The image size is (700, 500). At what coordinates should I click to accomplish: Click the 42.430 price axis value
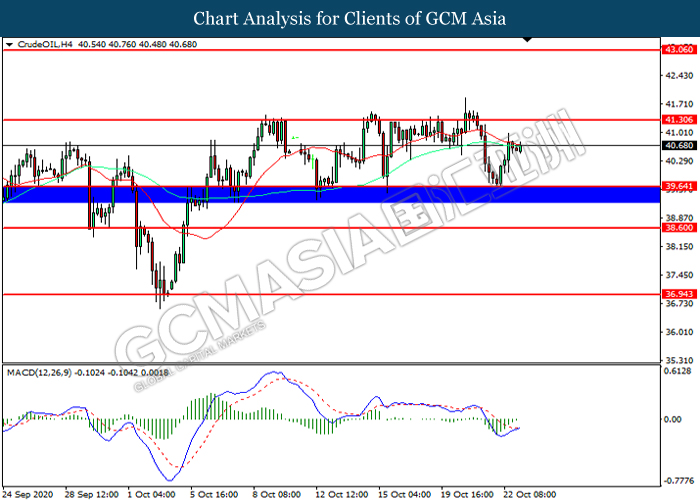pyautogui.click(x=679, y=76)
